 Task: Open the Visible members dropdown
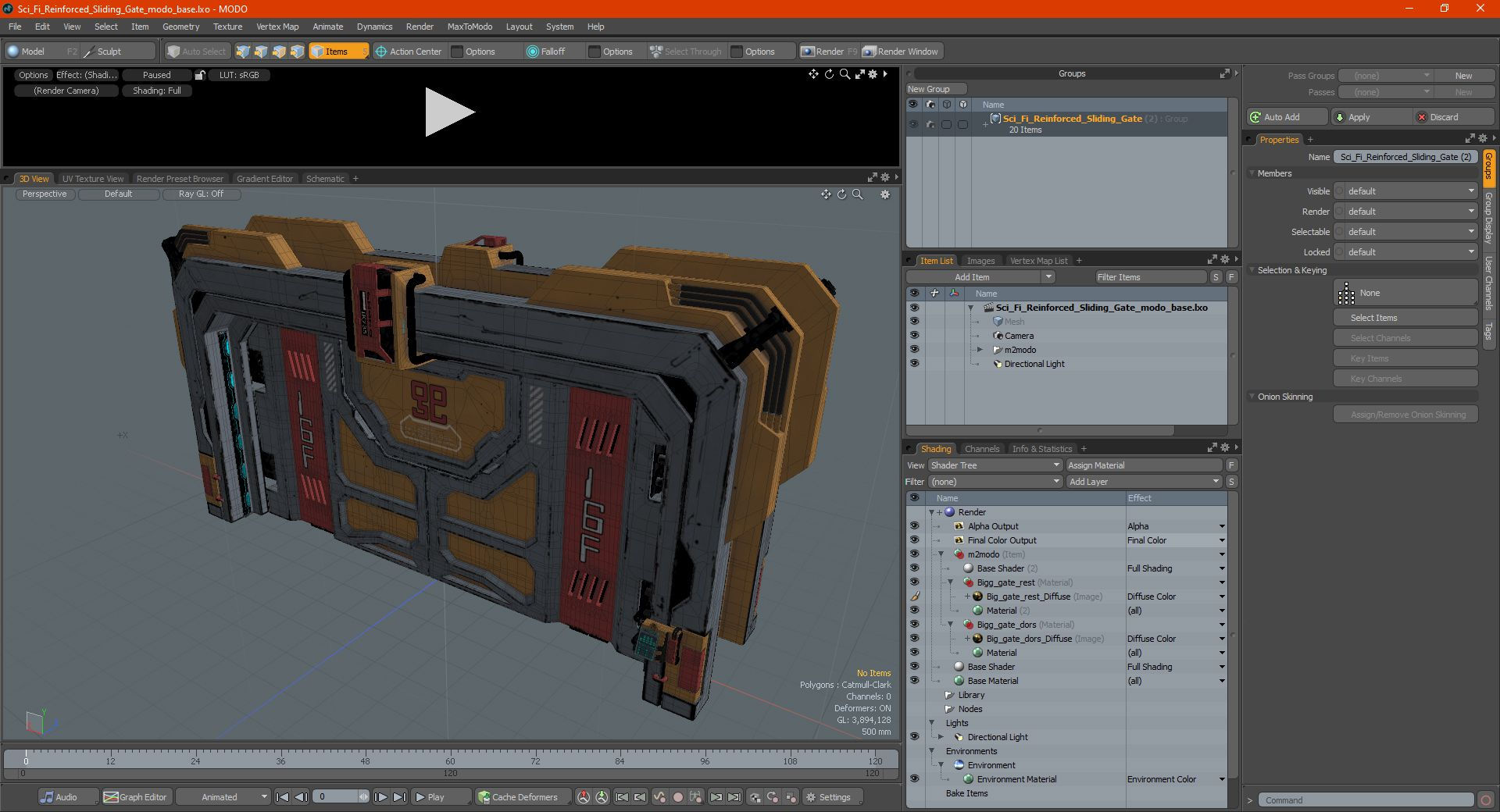[1411, 191]
